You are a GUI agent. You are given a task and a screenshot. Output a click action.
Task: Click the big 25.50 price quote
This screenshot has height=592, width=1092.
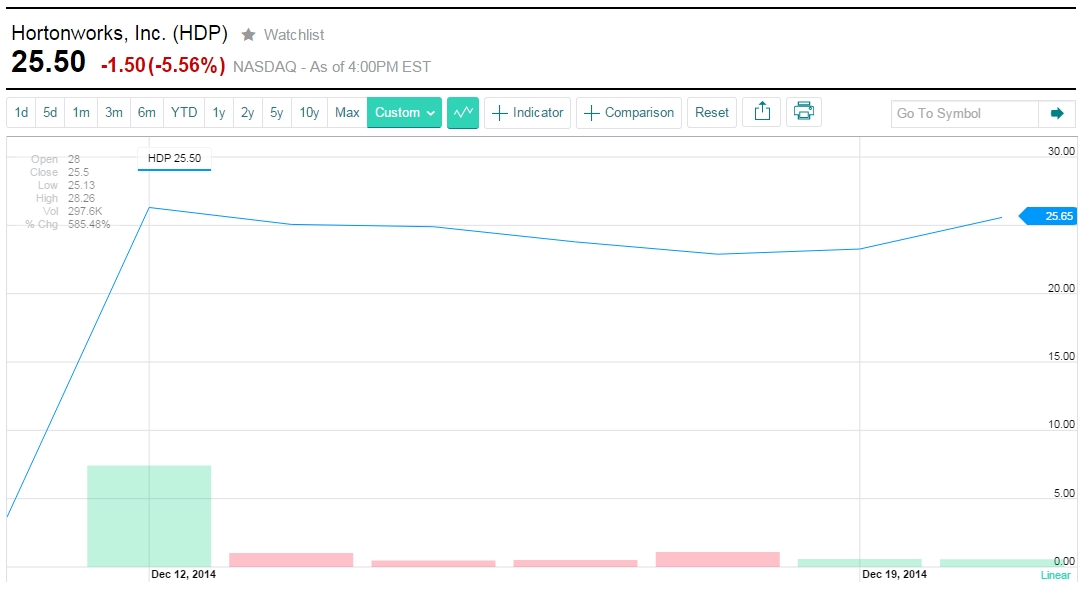[x=48, y=62]
